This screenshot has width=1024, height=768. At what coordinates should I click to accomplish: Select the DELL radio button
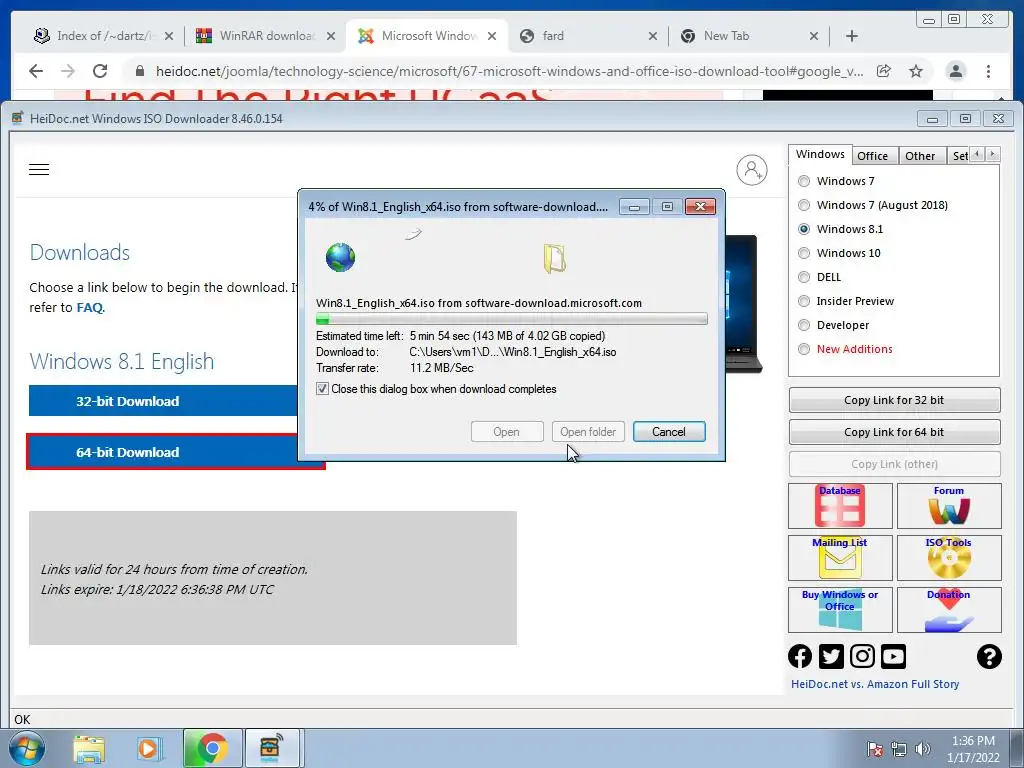pyautogui.click(x=804, y=277)
